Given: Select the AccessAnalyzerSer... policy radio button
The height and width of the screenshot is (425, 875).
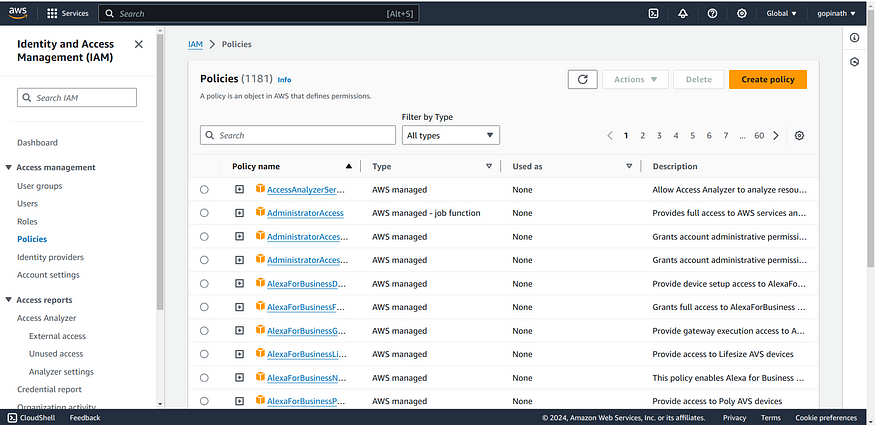Looking at the screenshot, I should click(204, 190).
